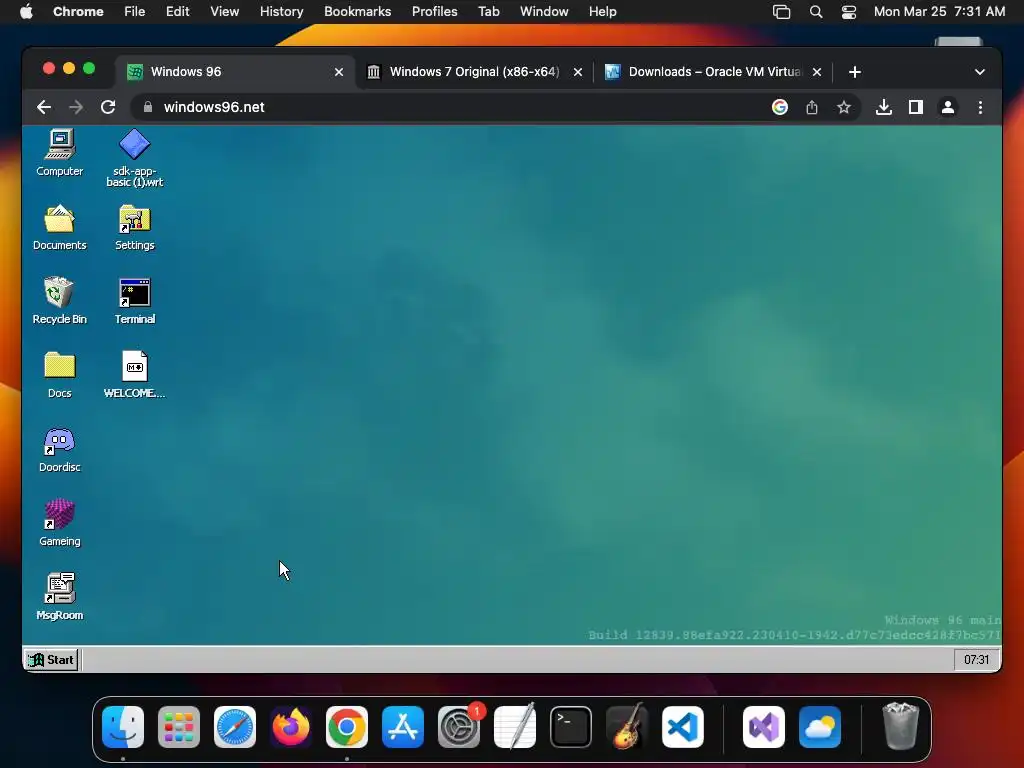Screen dimensions: 1024x768
Task: Open the View menu
Action: [225, 11]
